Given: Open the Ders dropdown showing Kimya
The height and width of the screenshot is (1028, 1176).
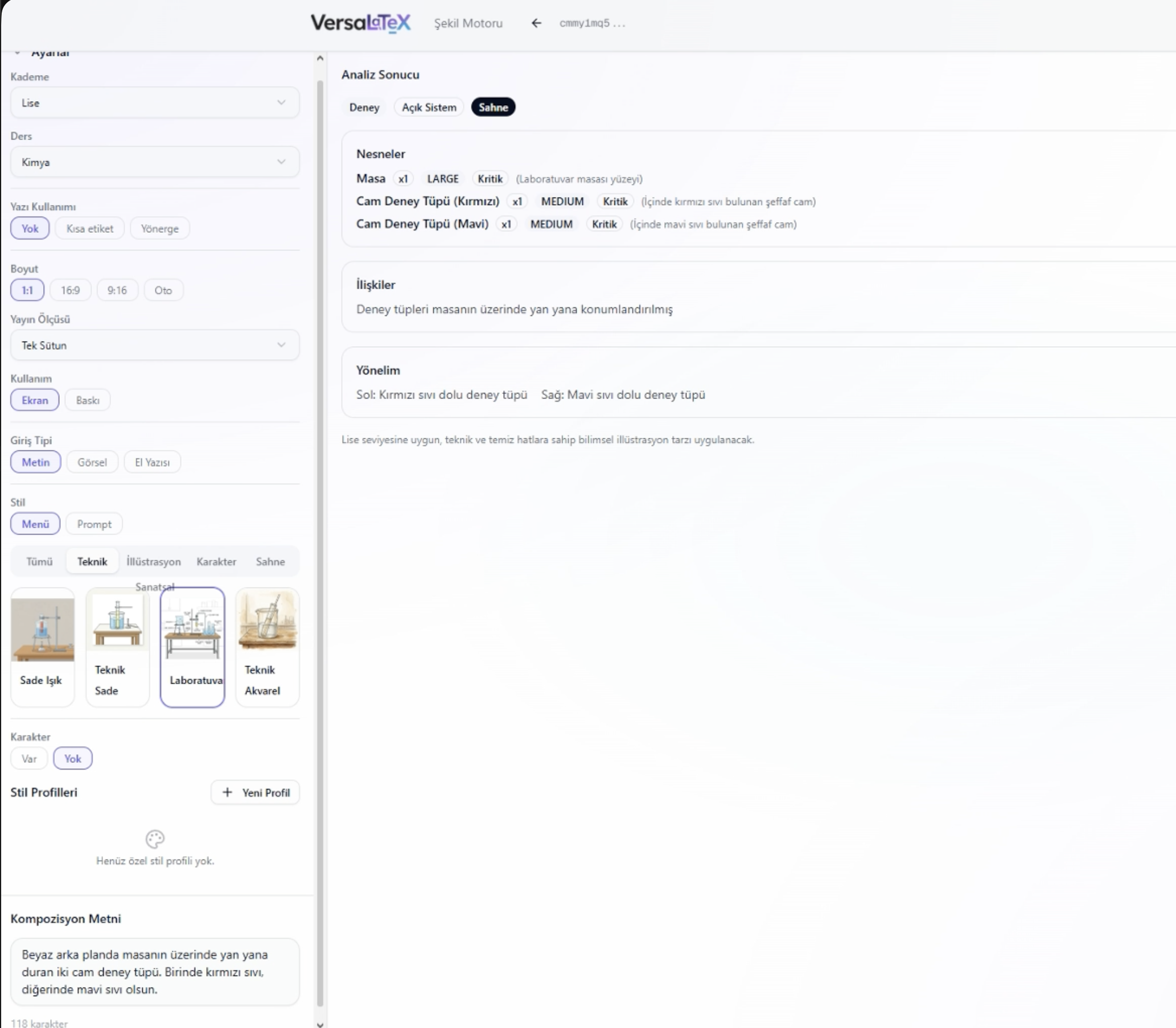Looking at the screenshot, I should (x=154, y=162).
